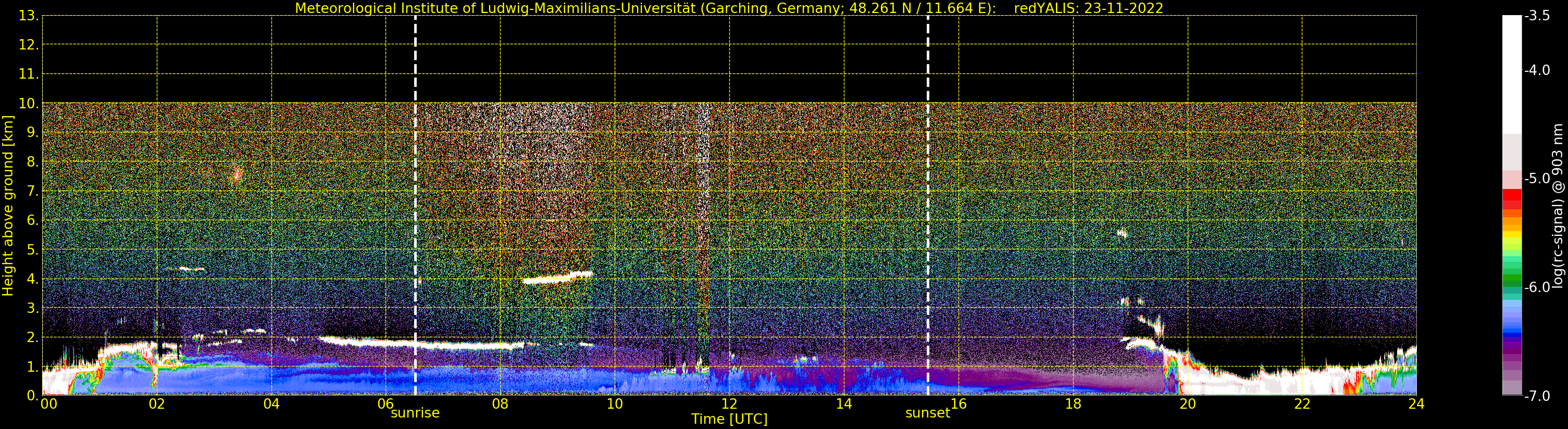Click the height axis tick '9.'
Viewport: 1568px width, 429px height.
33,133
